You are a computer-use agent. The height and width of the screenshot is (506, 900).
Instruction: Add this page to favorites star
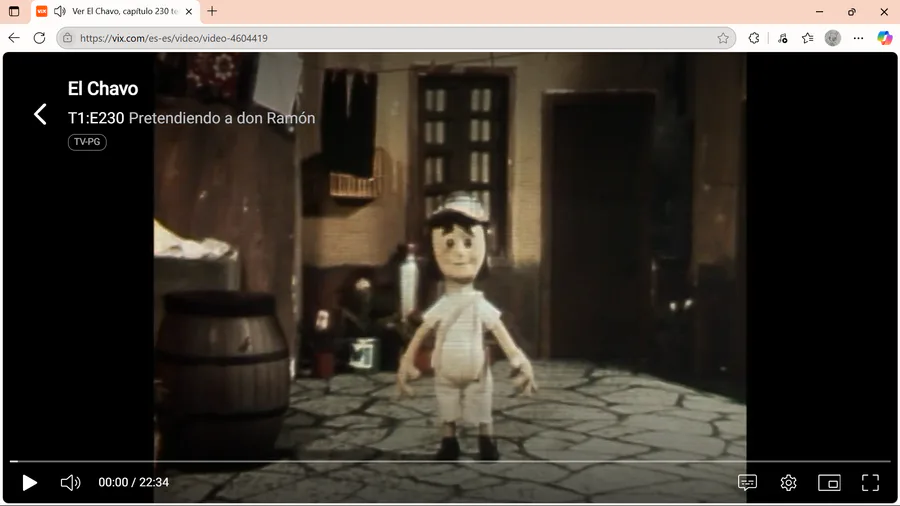(723, 38)
